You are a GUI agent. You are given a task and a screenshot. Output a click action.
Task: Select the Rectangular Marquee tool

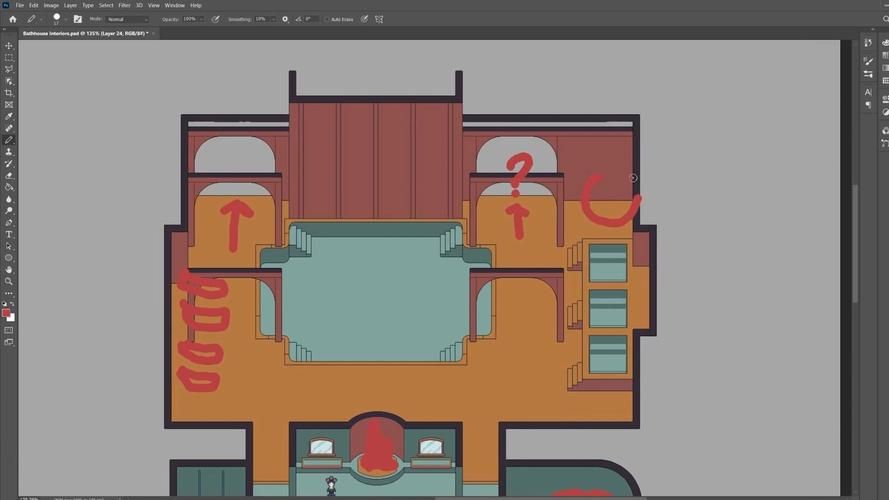click(9, 57)
